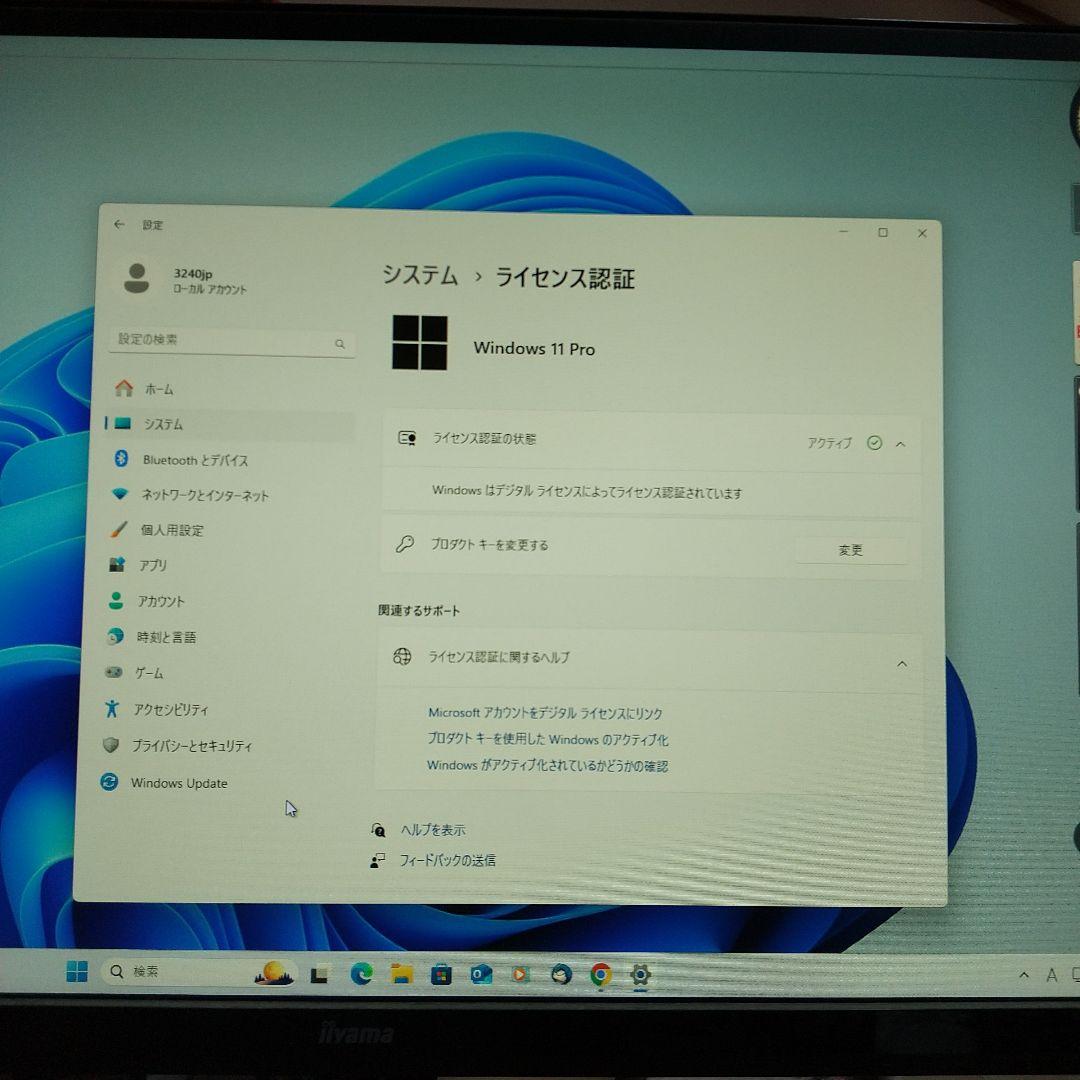Screen dimensions: 1080x1080
Task: Click the key icon beside プロダクト キーを変更する
Action: pos(405,544)
